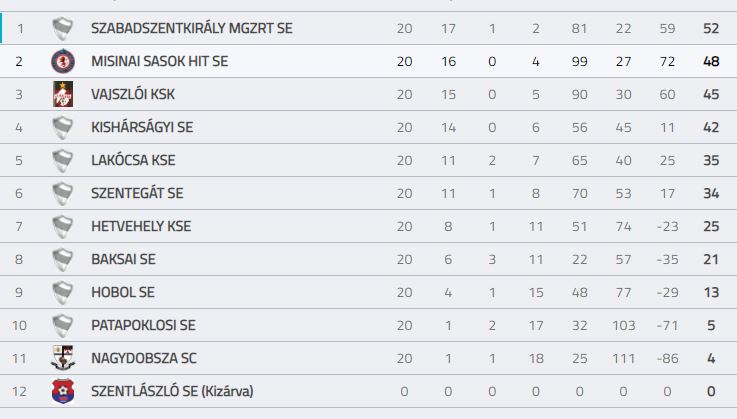This screenshot has height=419, width=737.
Task: Click the Patapoklosi SE shield icon
Action: coord(63,325)
